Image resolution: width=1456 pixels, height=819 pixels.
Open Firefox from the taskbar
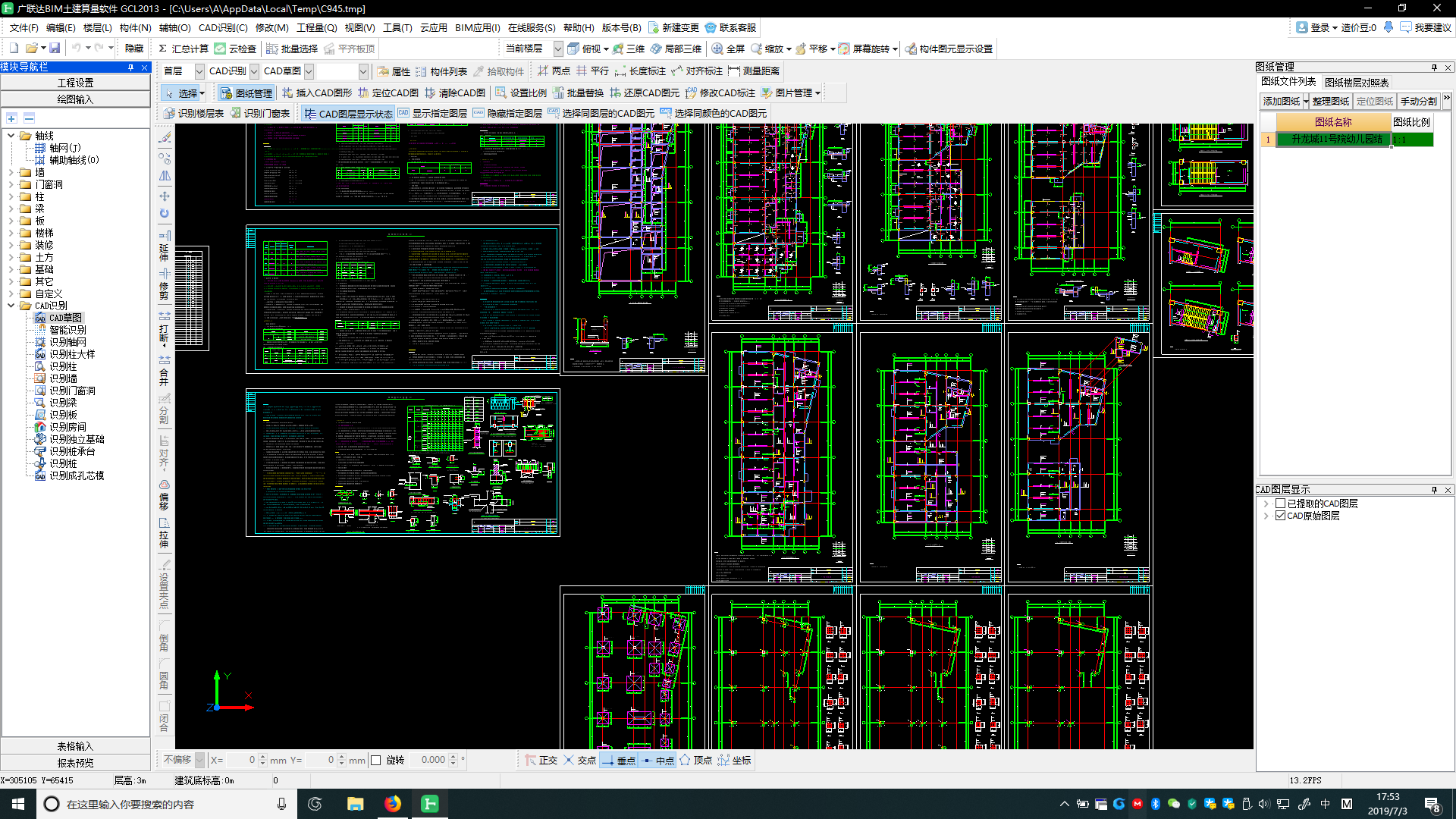(392, 804)
